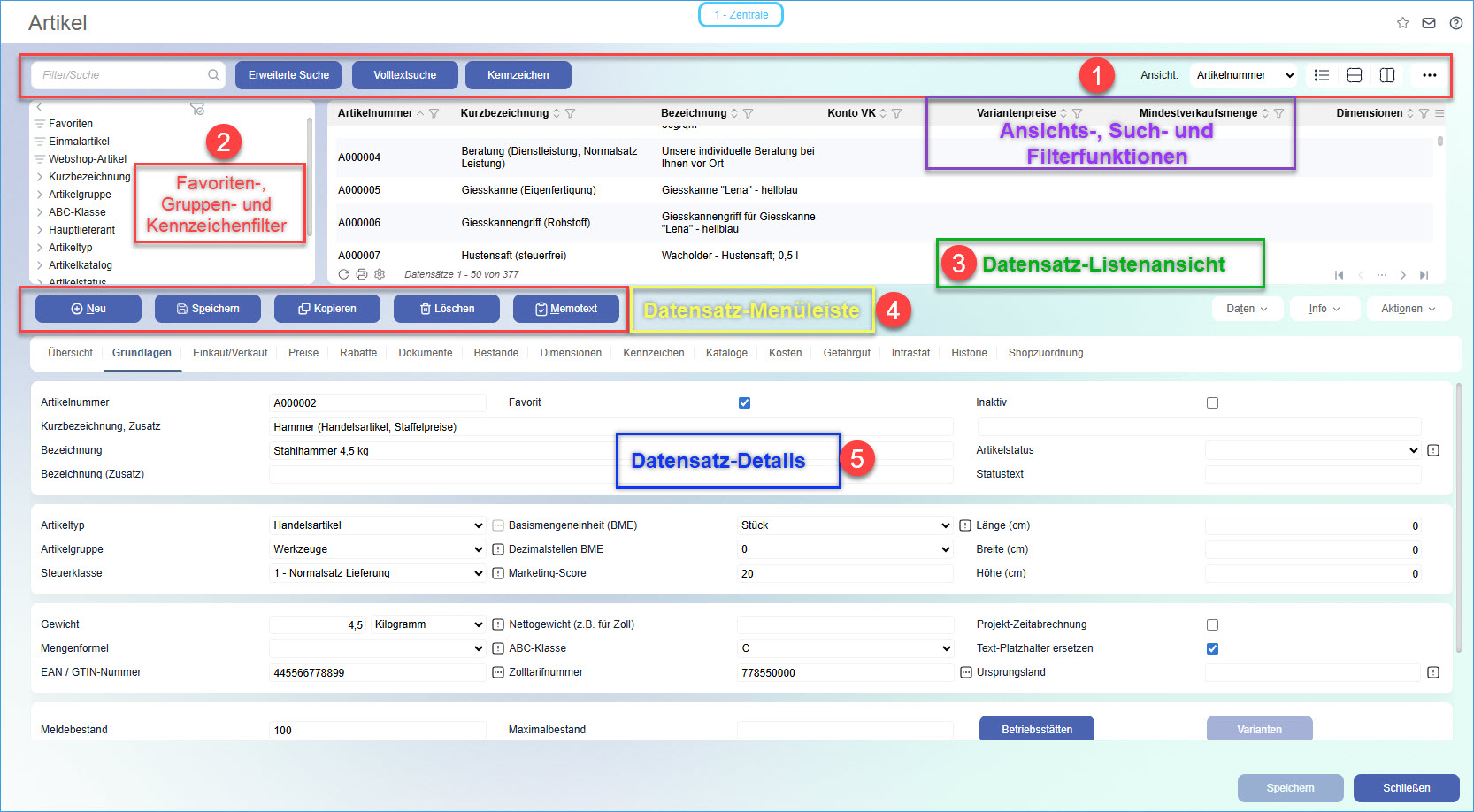Refresh the record list
The image size is (1474, 812).
coord(344,274)
